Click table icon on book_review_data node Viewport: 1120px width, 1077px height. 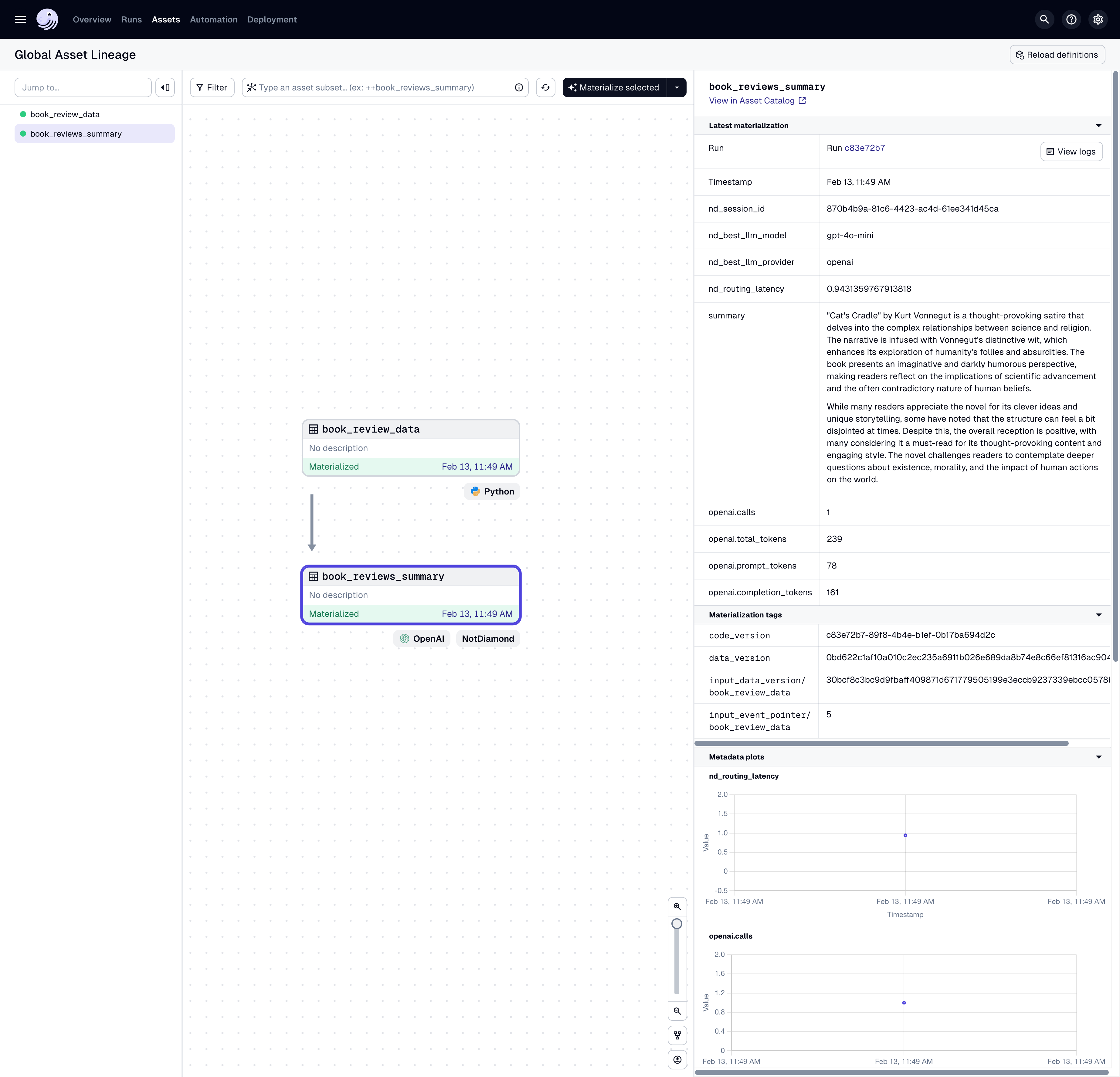313,429
